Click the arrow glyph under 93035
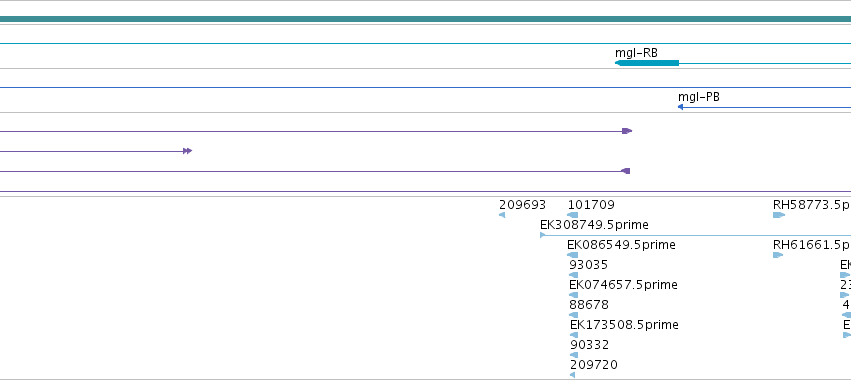851x380 pixels. [x=573, y=275]
